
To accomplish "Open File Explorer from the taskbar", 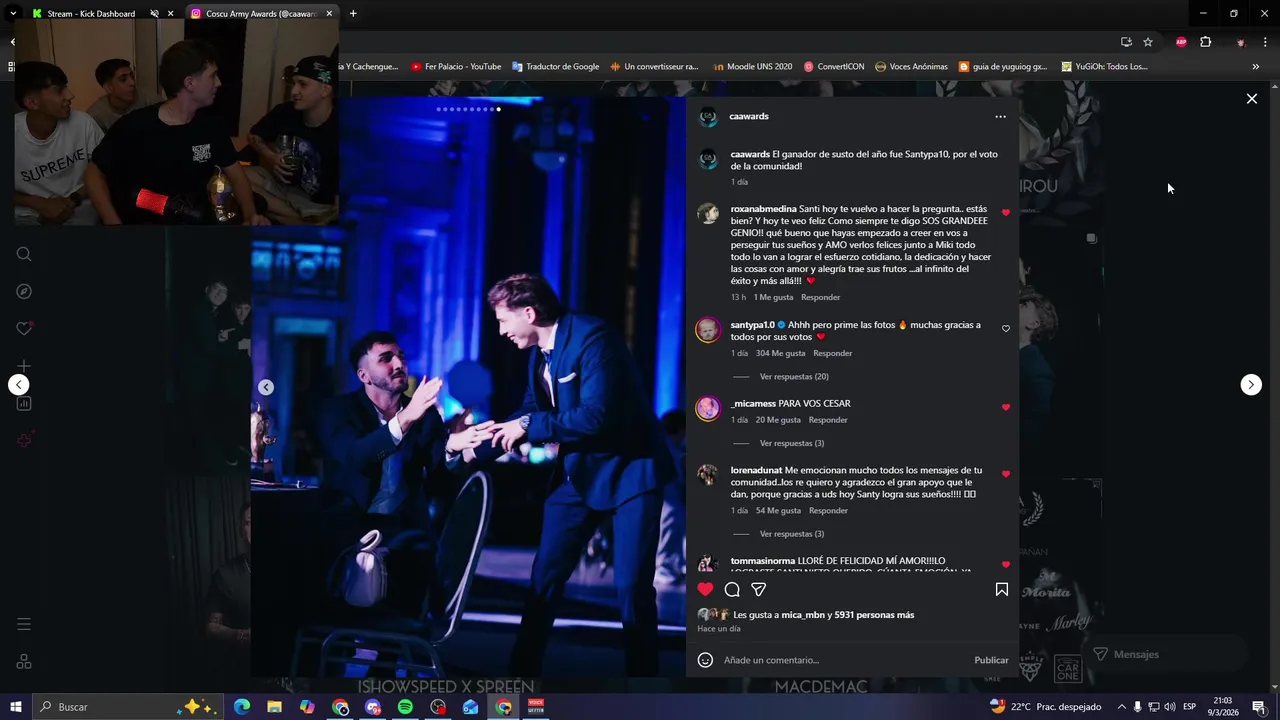I will (274, 707).
